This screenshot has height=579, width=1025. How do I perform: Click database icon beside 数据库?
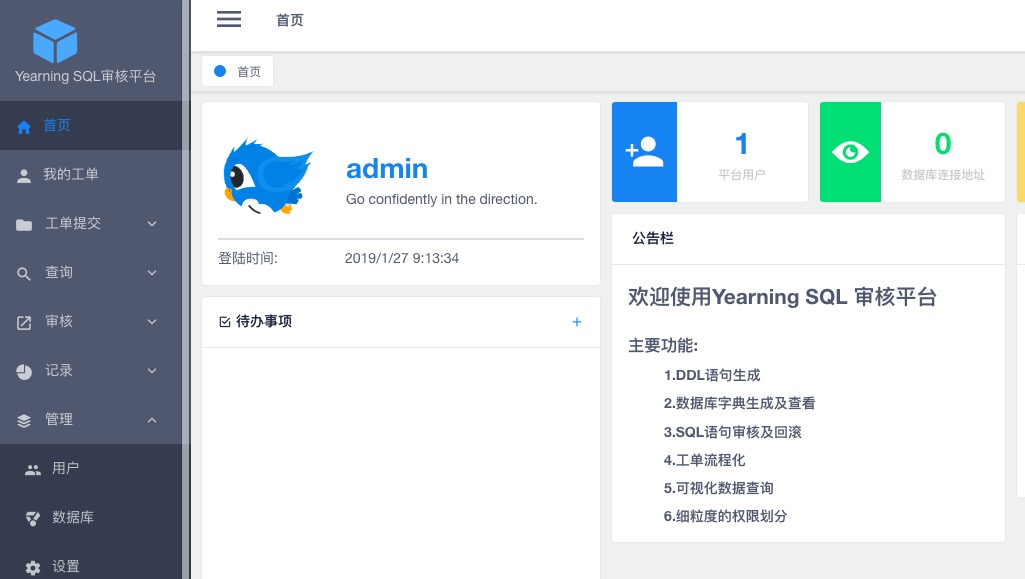[x=33, y=518]
